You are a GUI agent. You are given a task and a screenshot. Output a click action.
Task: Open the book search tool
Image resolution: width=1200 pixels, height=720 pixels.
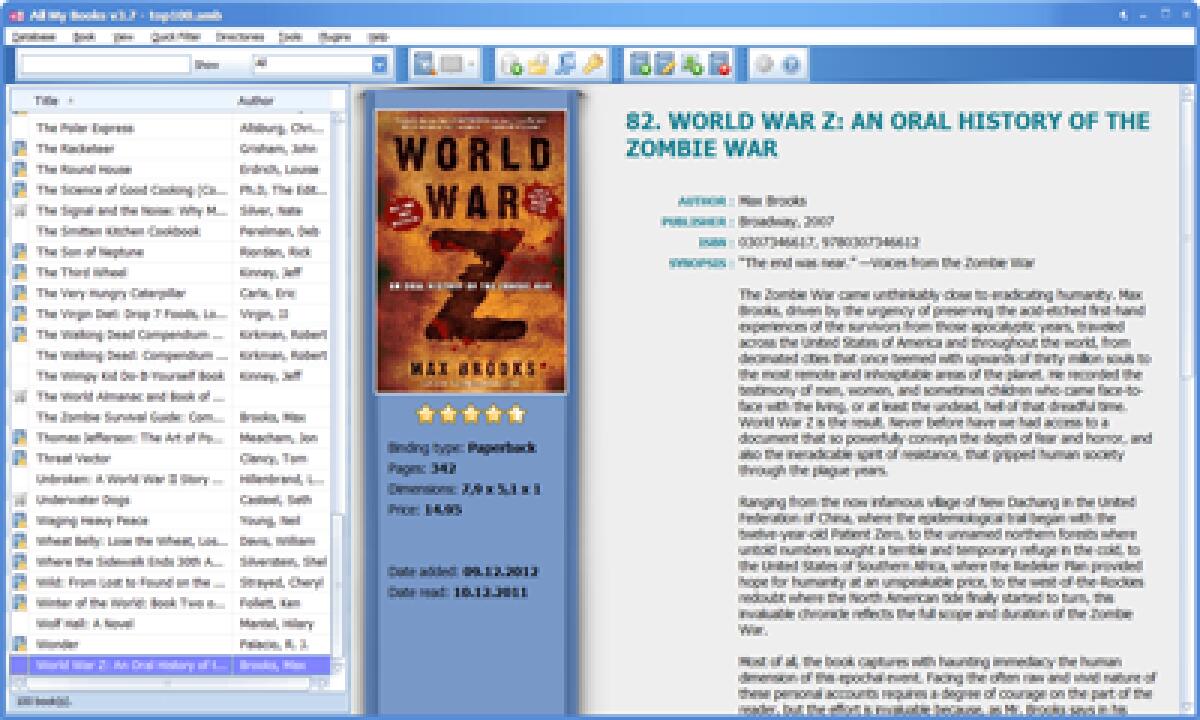coord(565,63)
